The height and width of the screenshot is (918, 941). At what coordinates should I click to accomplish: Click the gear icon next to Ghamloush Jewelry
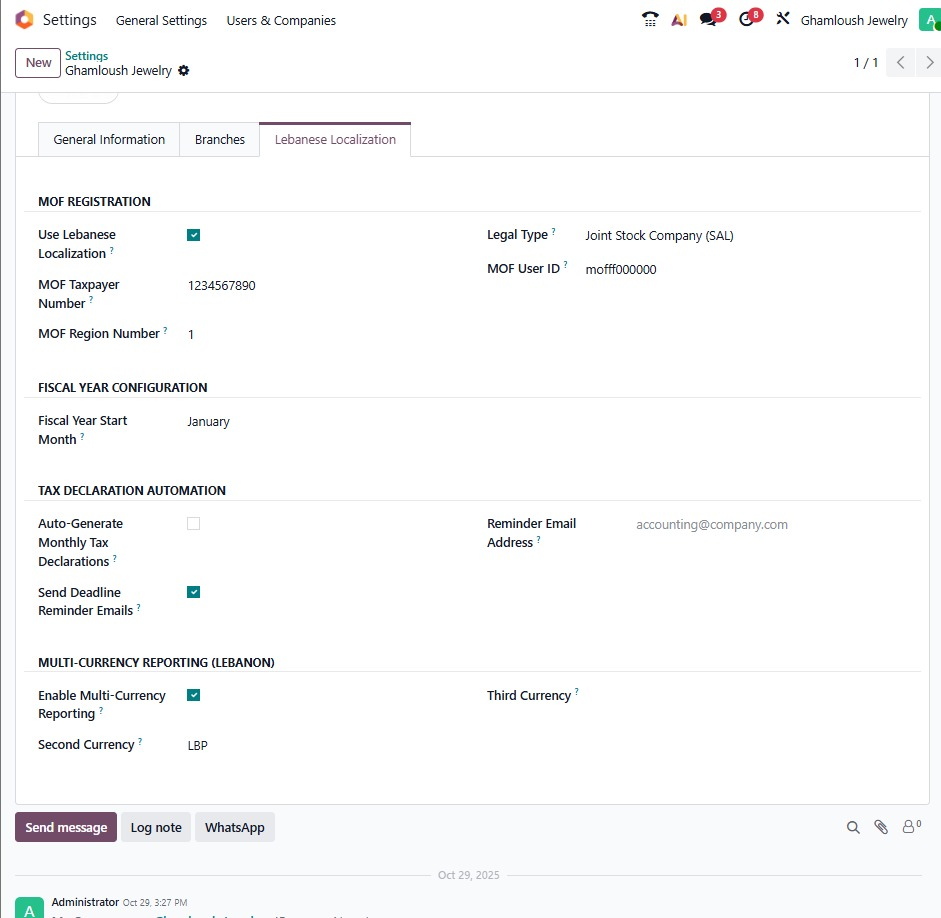(183, 71)
